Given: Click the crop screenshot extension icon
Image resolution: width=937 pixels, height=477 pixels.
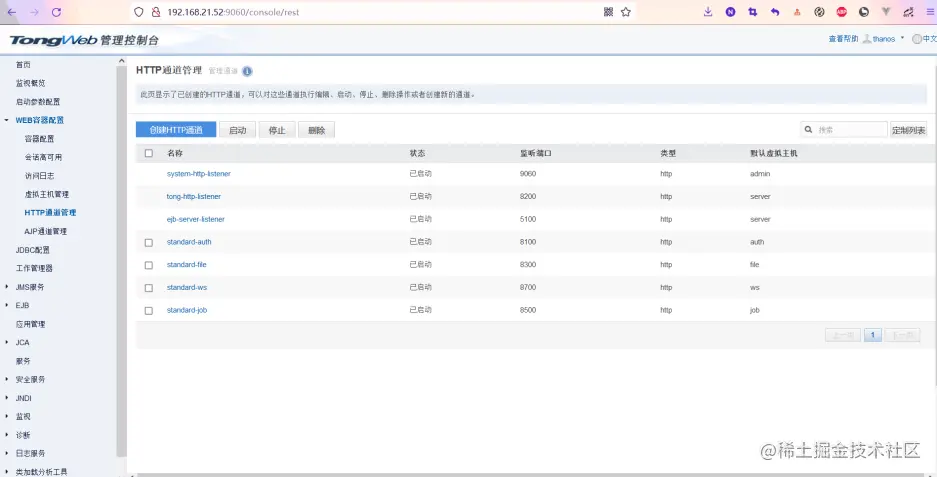Looking at the screenshot, I should tap(752, 12).
